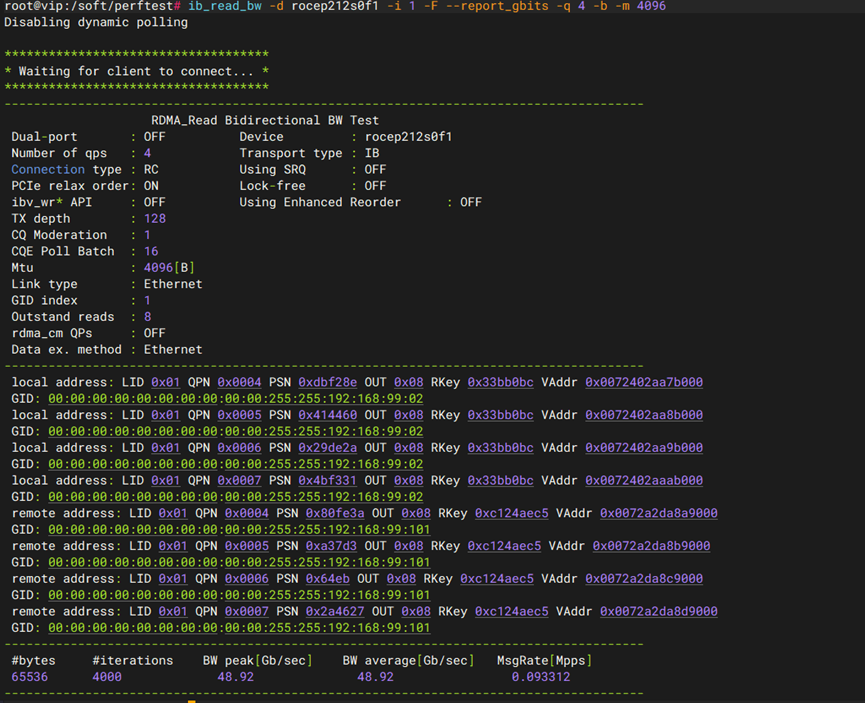The height and width of the screenshot is (703, 865).
Task: Click the VAddr link 0x0072402aa7b000
Action: (643, 382)
